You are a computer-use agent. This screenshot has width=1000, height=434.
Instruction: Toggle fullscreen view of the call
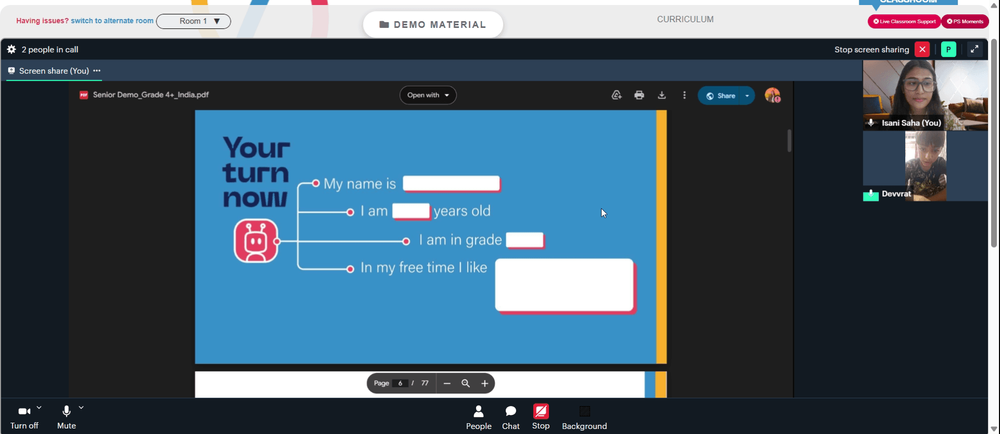(x=974, y=49)
